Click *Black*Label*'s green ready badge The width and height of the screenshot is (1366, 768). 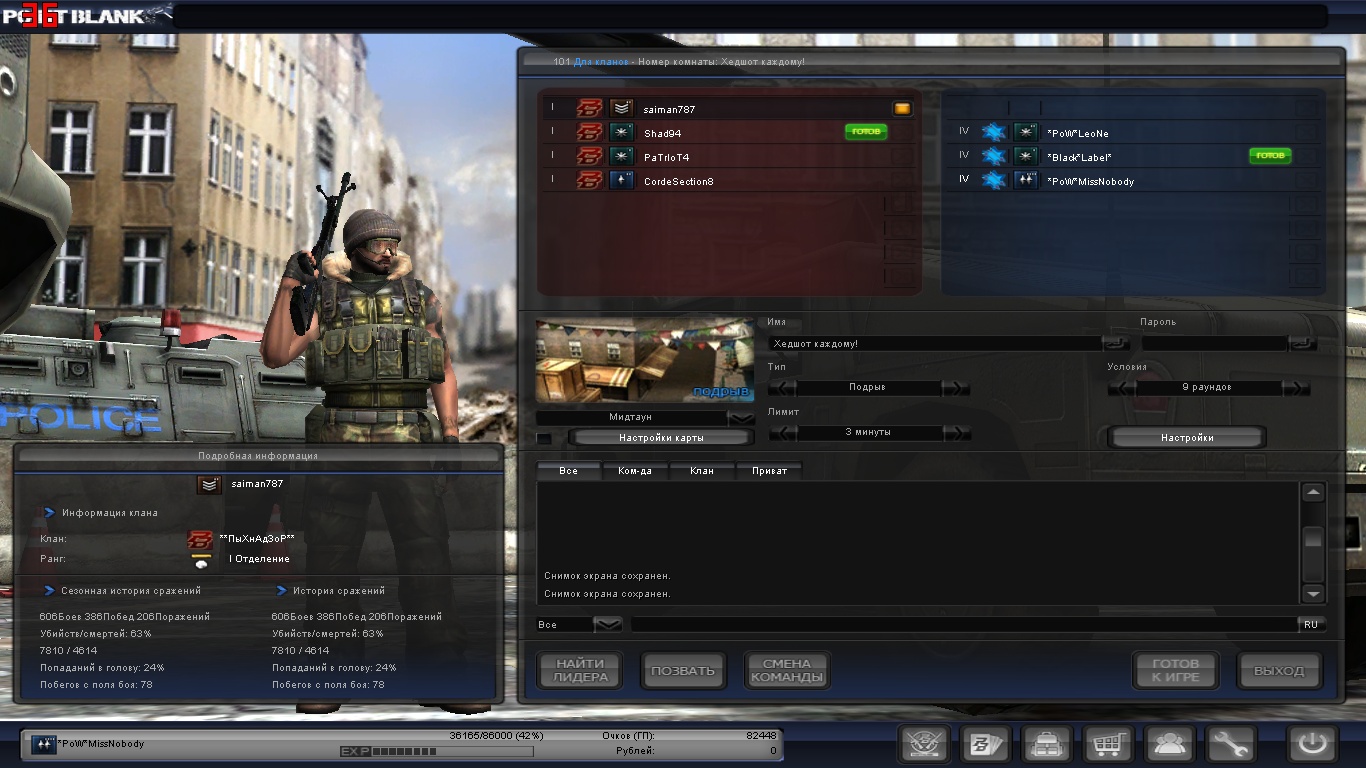click(x=1270, y=156)
